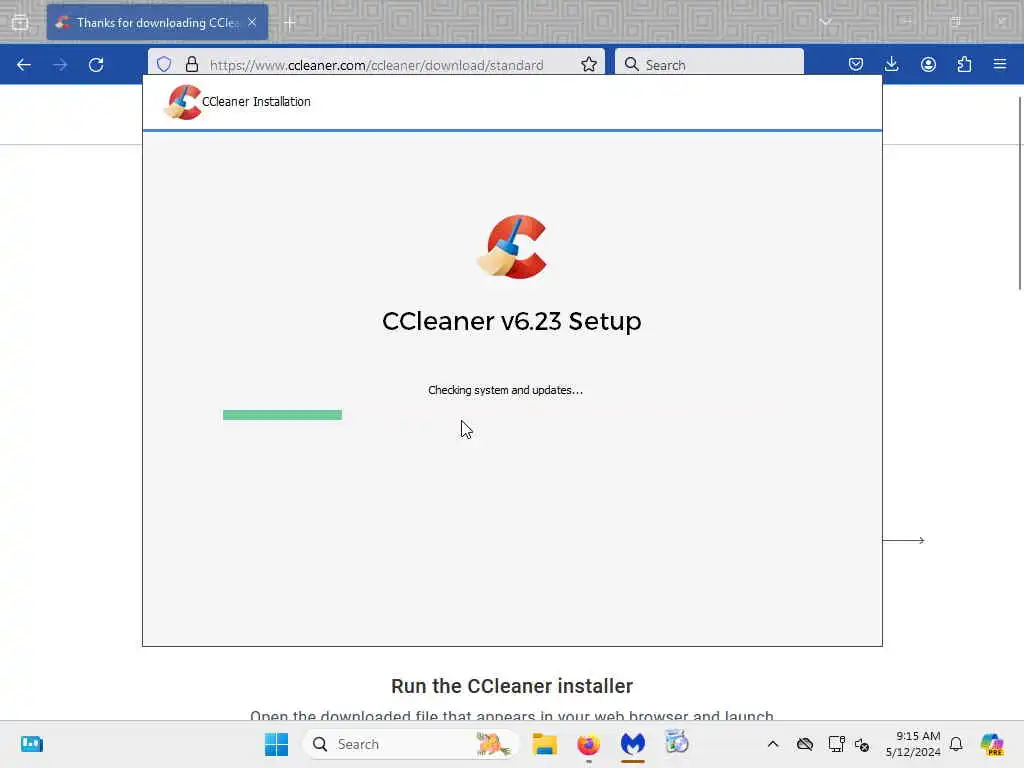Viewport: 1024px width, 768px height.
Task: Open File Explorer from the taskbar
Action: [545, 744]
